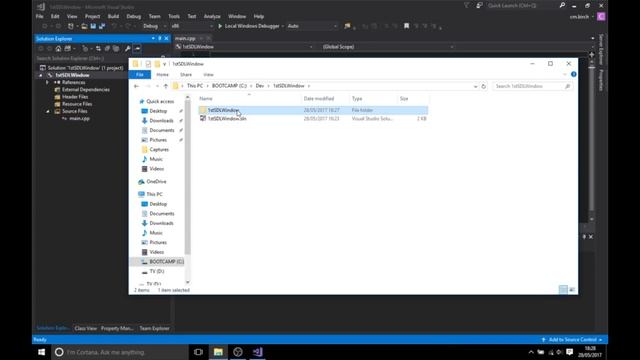Viewport: 640px width, 360px height.
Task: Open the View tab in File Explorer
Action: point(208,75)
